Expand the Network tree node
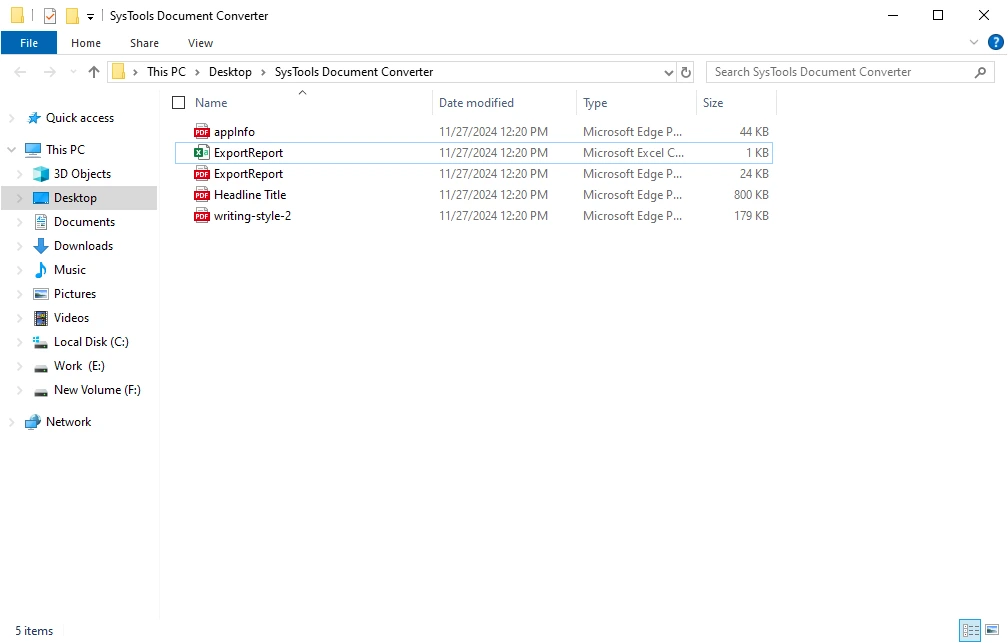 point(12,422)
